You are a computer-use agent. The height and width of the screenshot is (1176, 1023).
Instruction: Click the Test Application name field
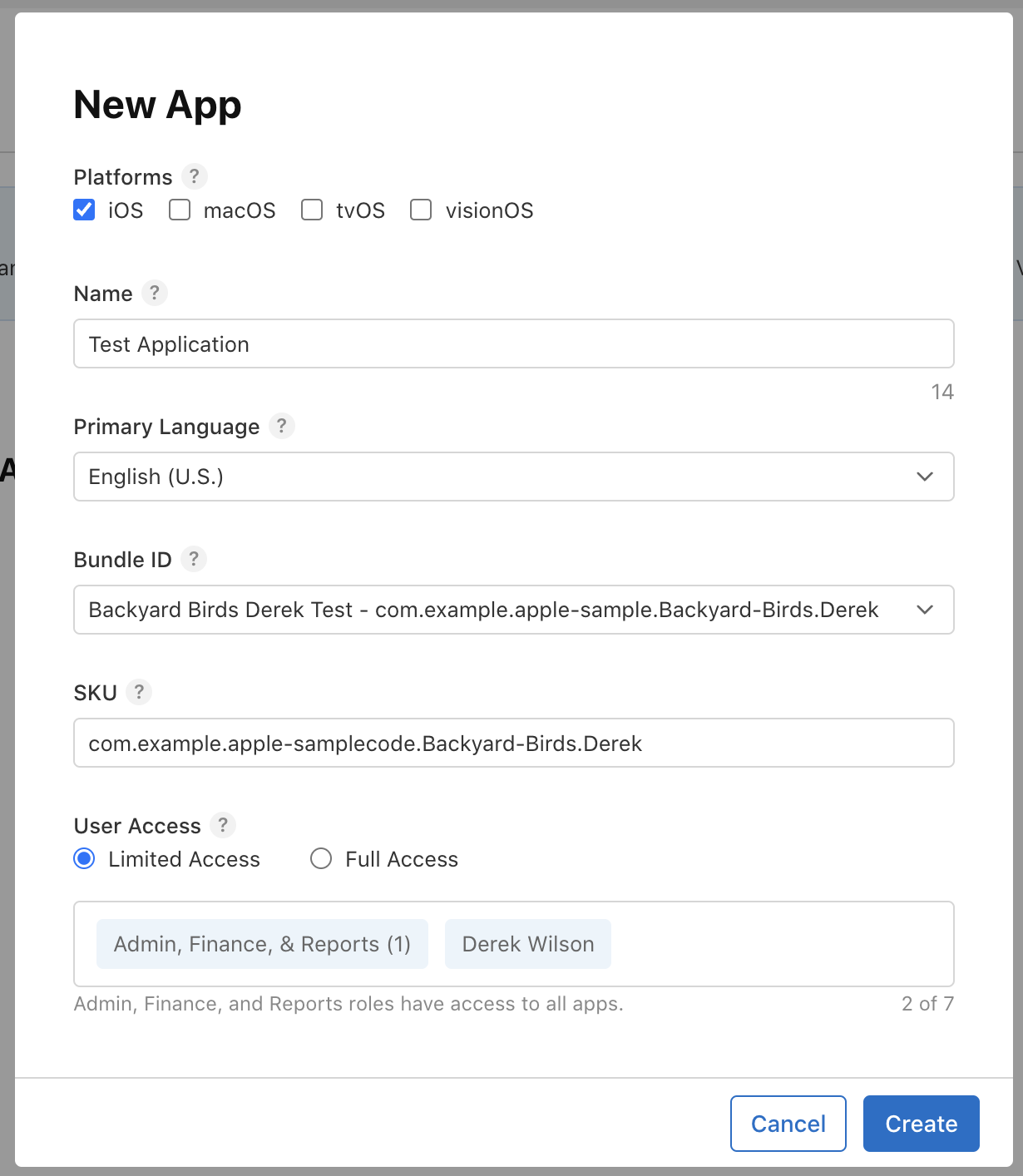(x=514, y=343)
